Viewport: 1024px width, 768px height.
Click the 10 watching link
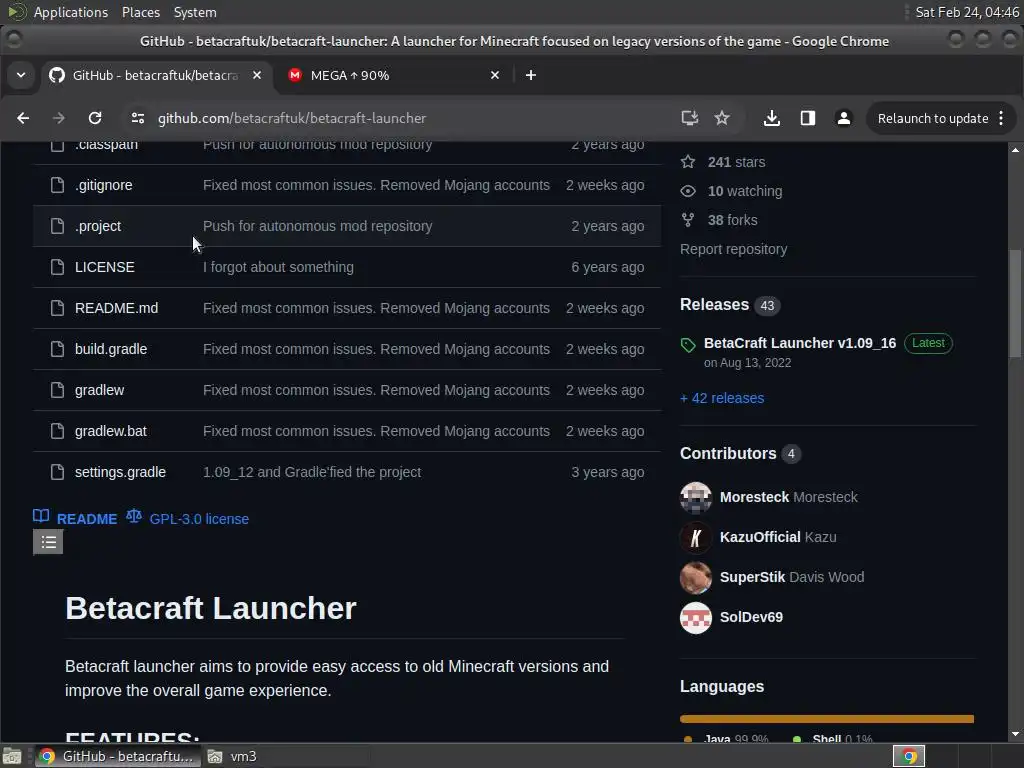[x=745, y=191]
